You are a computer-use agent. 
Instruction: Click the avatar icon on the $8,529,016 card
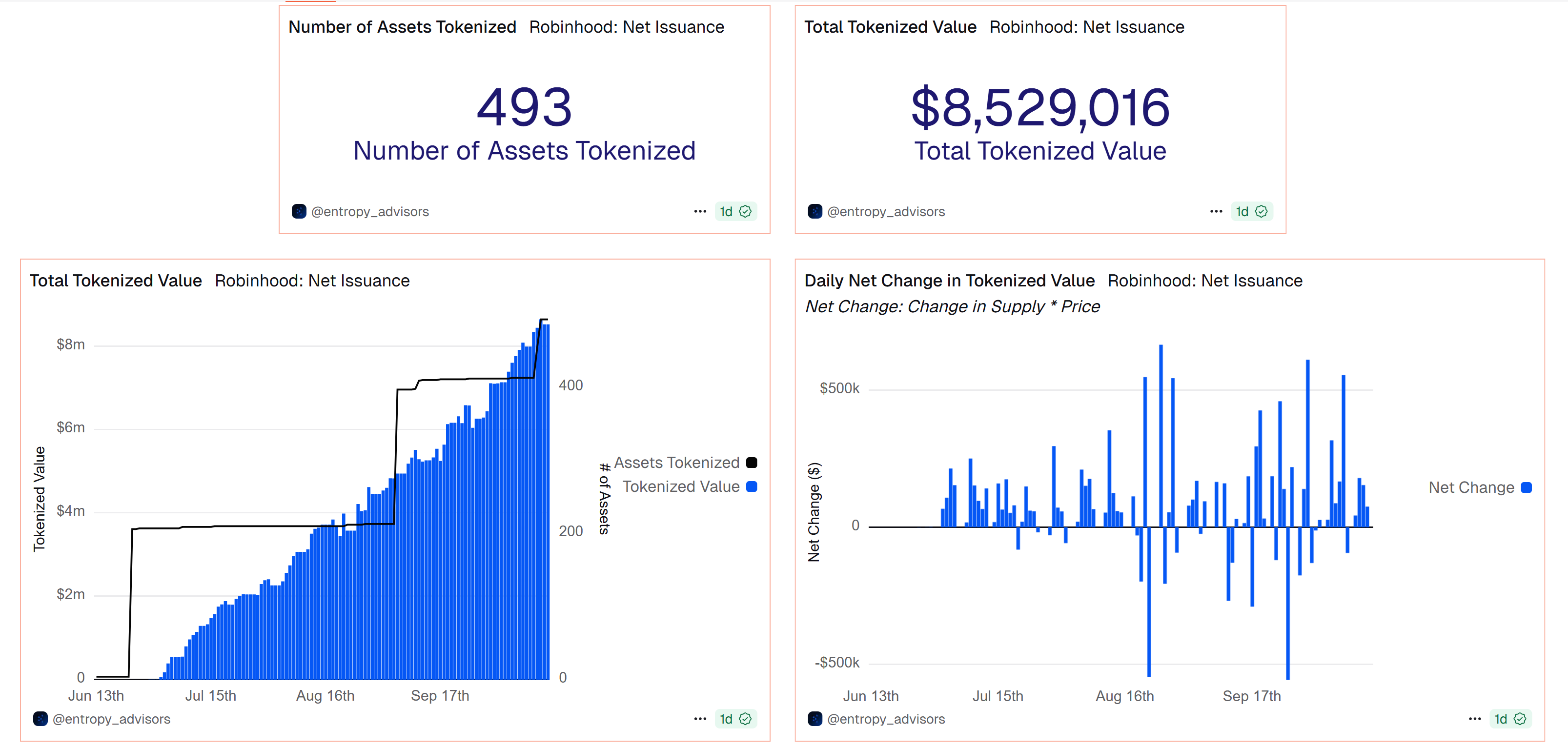[815, 211]
